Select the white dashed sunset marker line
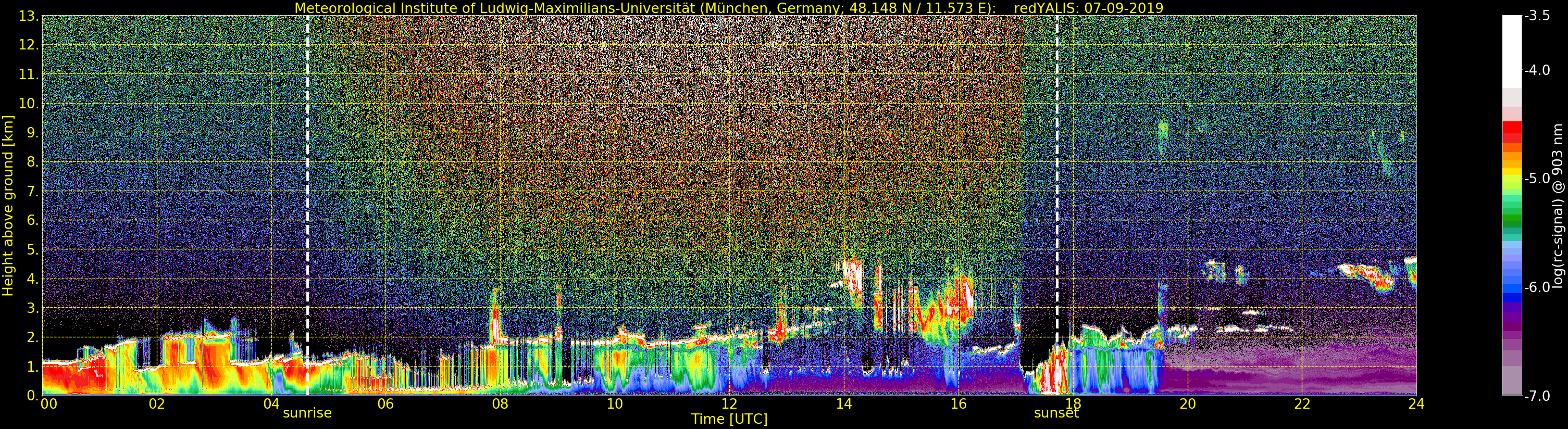Image resolution: width=1568 pixels, height=429 pixels. (x=1056, y=206)
